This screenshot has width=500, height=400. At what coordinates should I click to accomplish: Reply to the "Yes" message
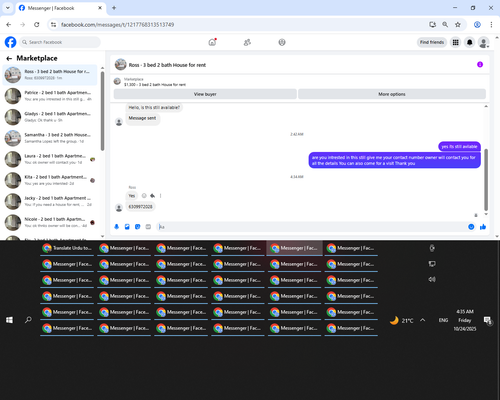(x=152, y=196)
